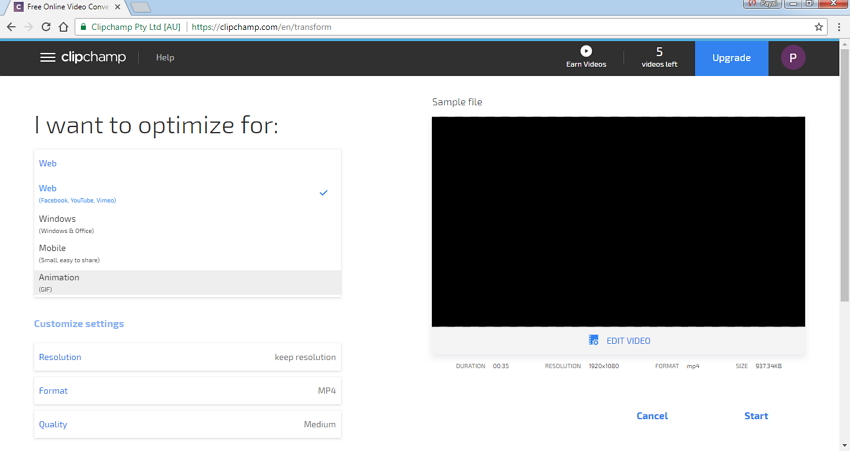
Task: Click the Clipchamp logo
Action: (93, 57)
